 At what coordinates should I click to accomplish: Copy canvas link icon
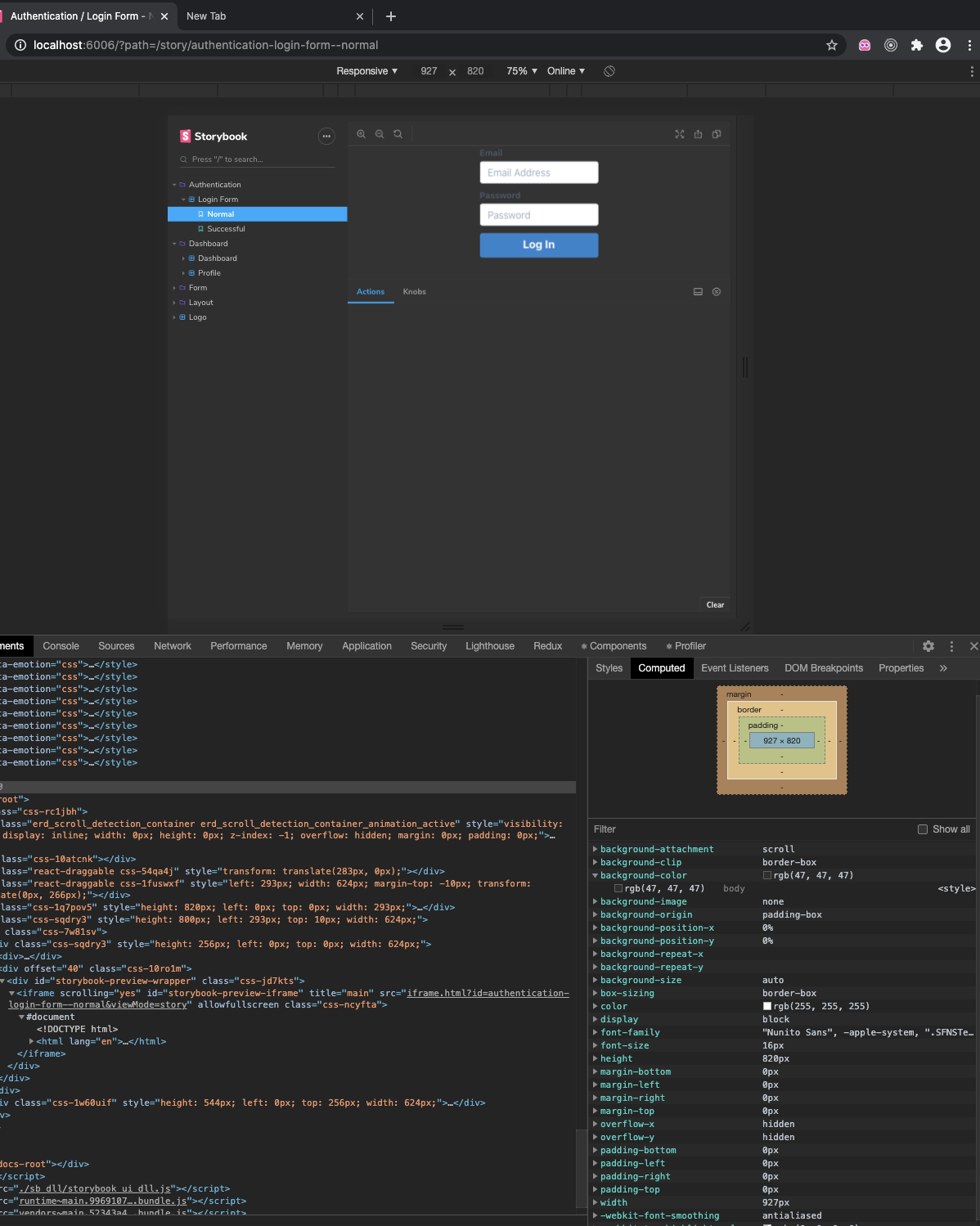(717, 134)
